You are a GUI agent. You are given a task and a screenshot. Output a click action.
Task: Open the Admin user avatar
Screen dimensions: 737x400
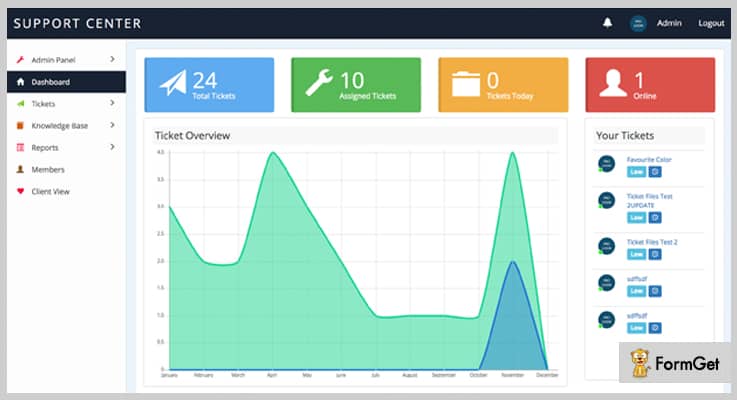click(x=638, y=23)
